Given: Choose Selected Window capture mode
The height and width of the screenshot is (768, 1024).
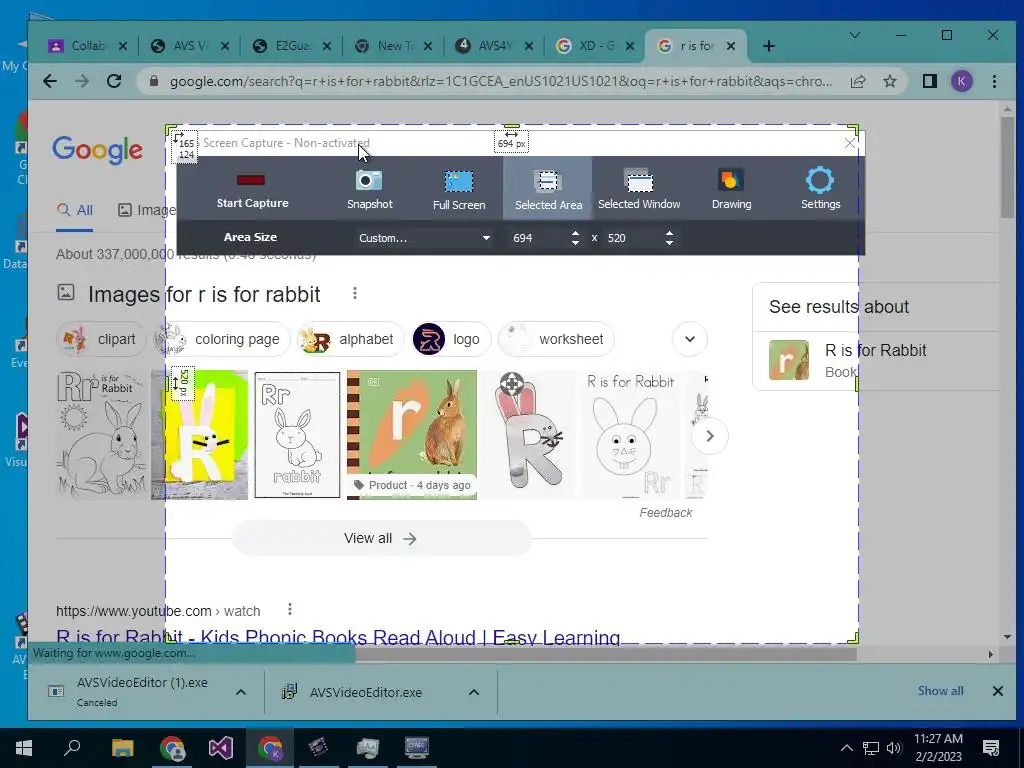Looking at the screenshot, I should pyautogui.click(x=639, y=189).
